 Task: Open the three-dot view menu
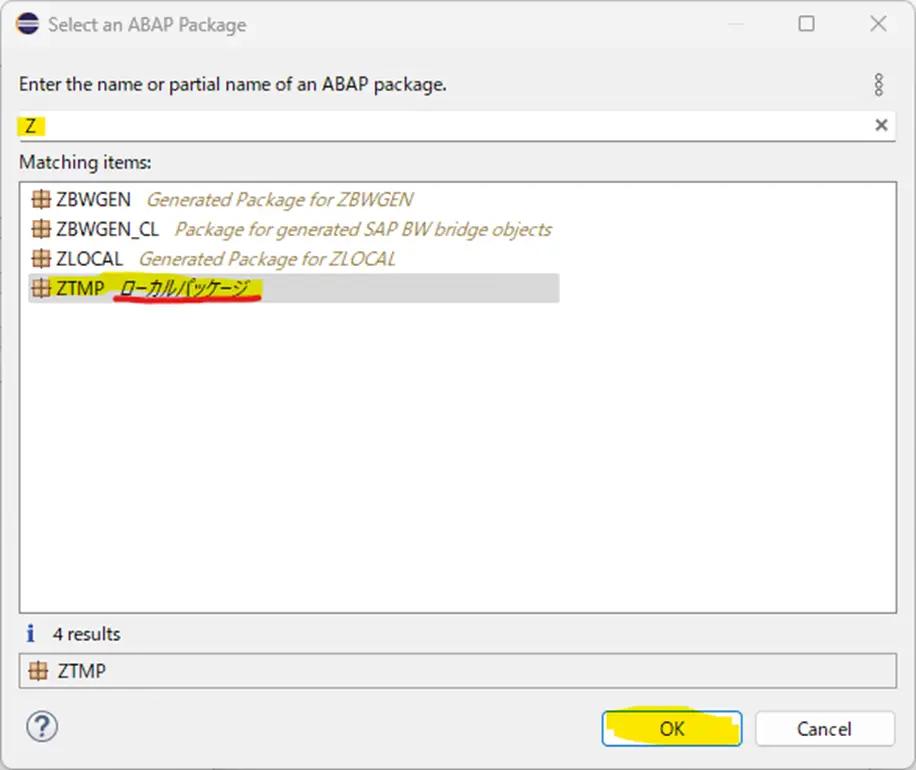click(x=879, y=85)
